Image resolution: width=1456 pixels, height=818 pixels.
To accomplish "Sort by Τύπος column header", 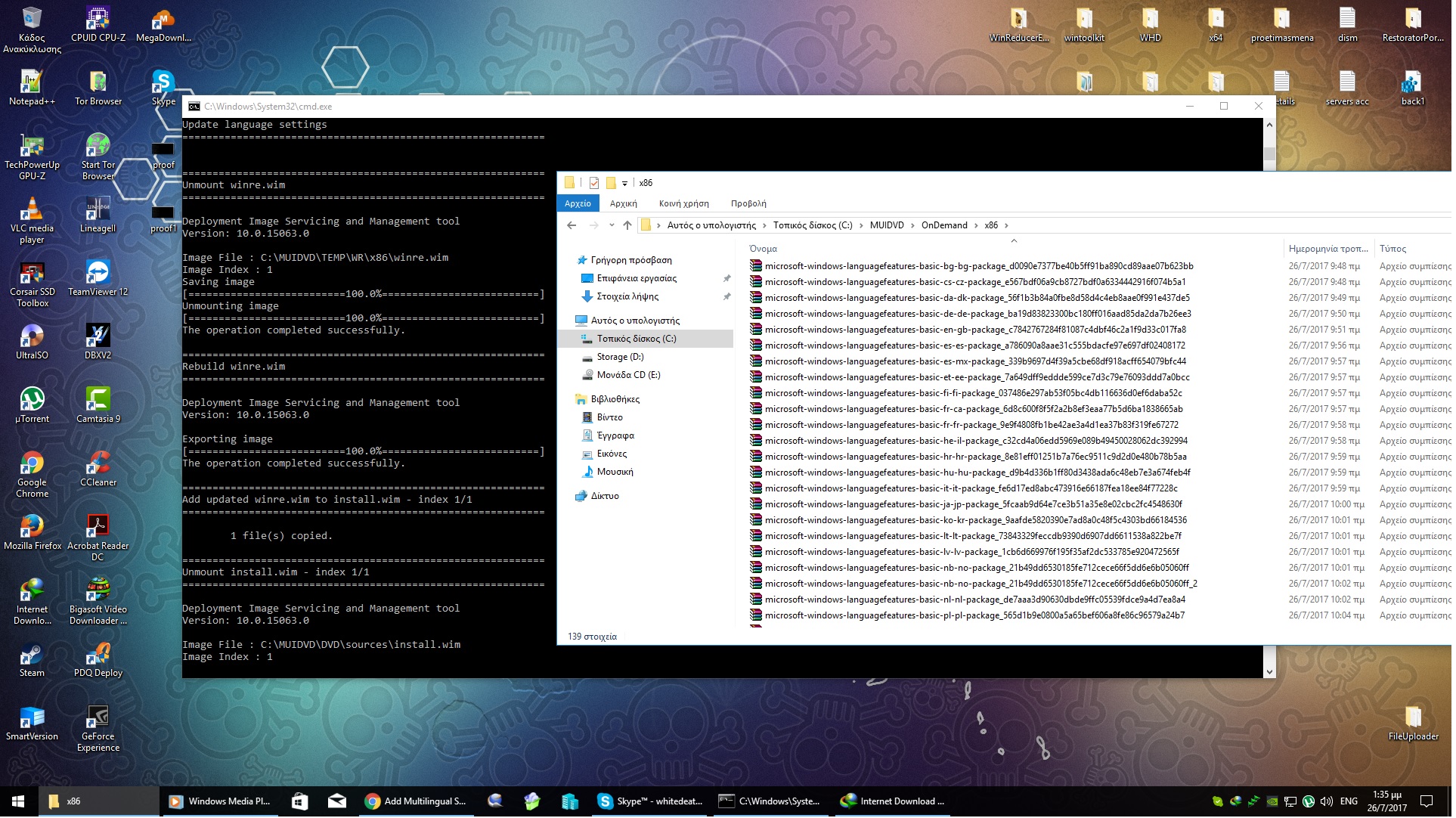I will point(1396,249).
